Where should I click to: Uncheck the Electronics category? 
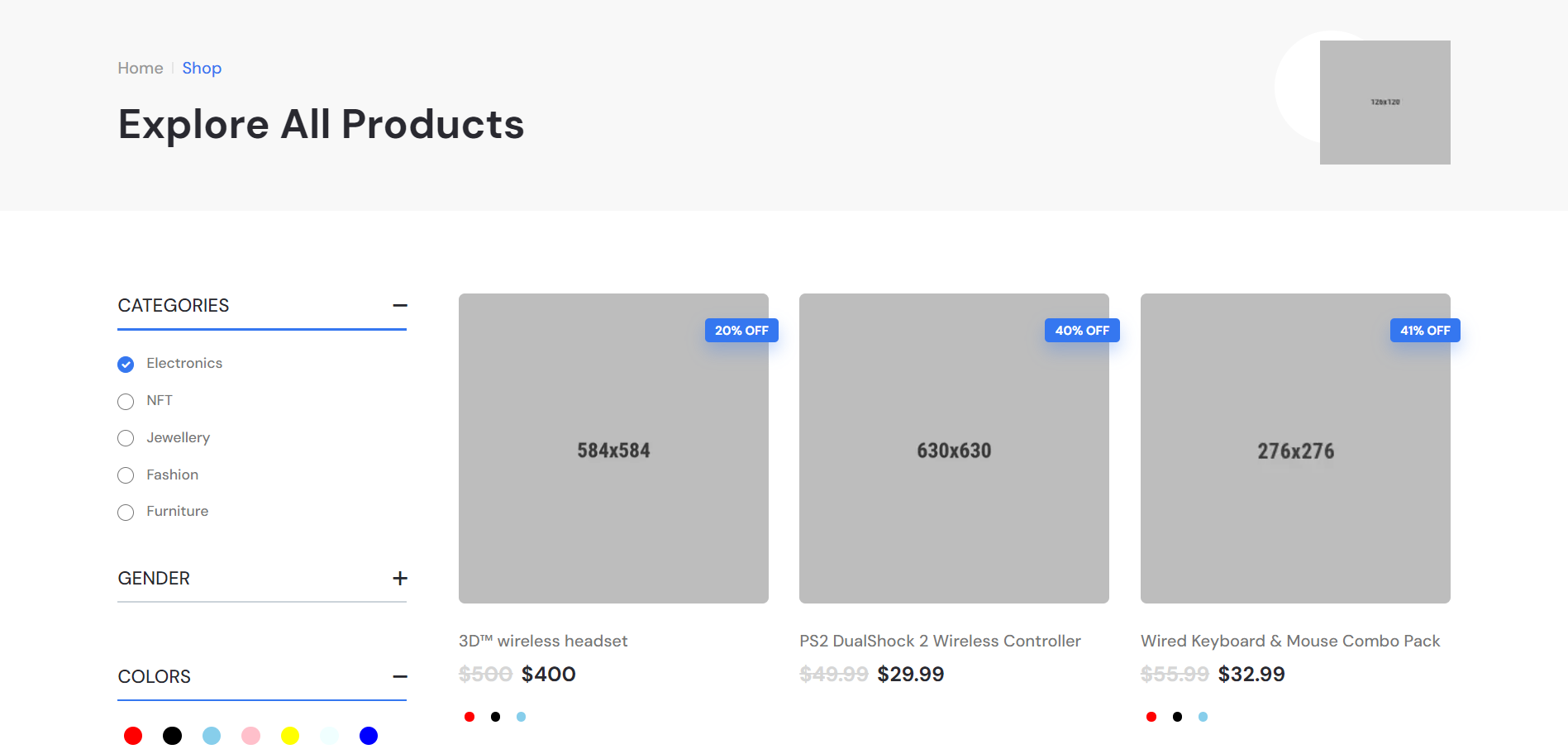[x=126, y=365]
